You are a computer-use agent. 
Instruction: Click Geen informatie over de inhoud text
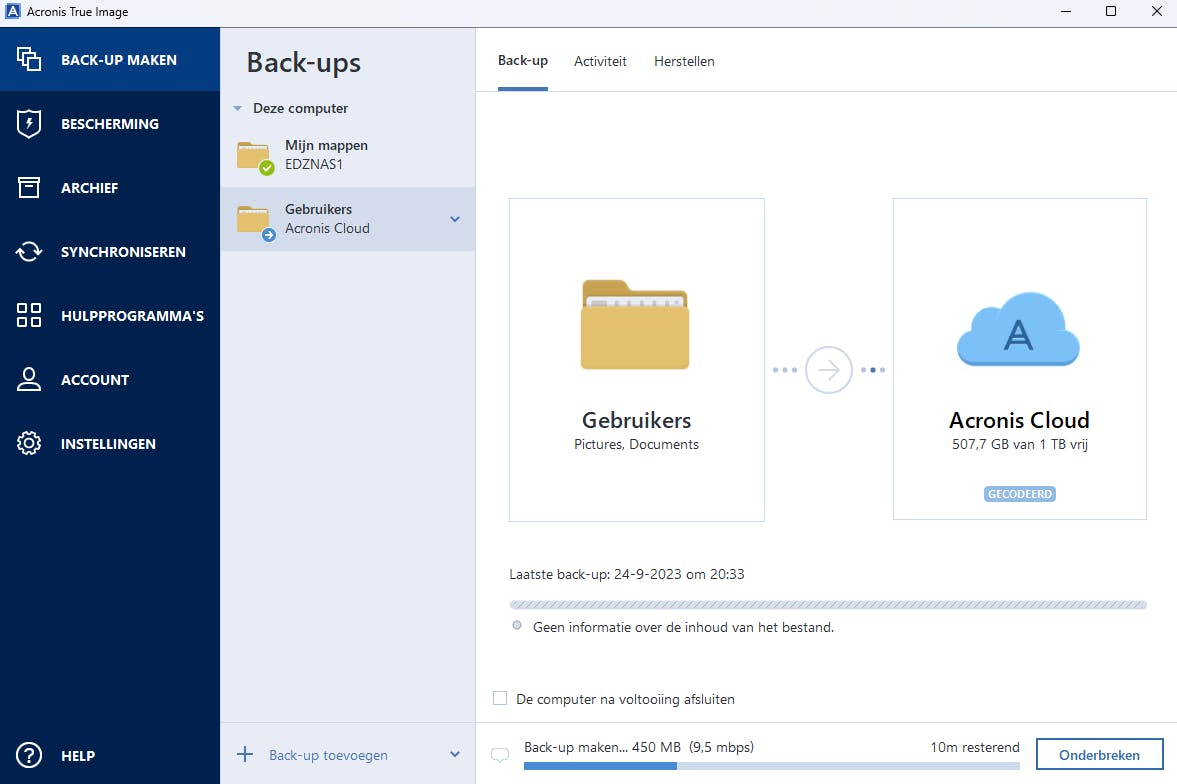click(683, 628)
